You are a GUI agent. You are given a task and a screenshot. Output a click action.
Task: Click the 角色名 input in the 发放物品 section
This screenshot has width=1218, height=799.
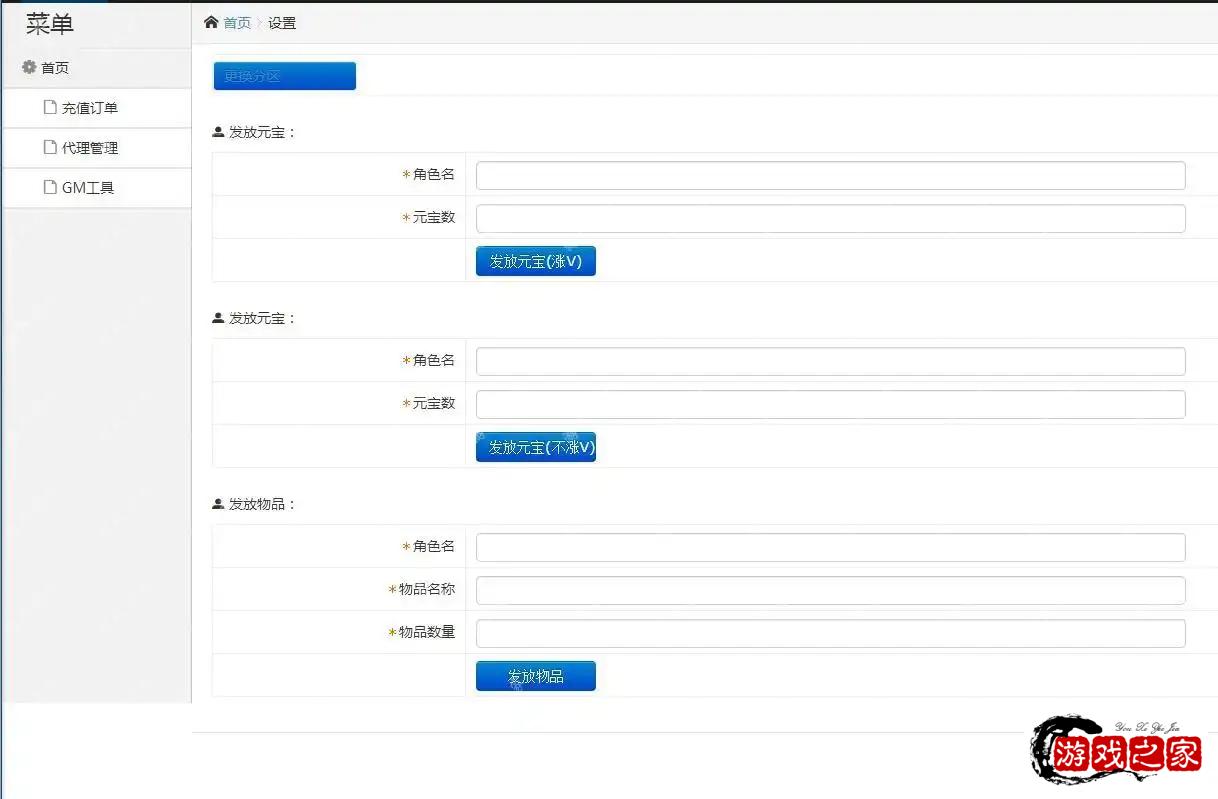click(830, 546)
